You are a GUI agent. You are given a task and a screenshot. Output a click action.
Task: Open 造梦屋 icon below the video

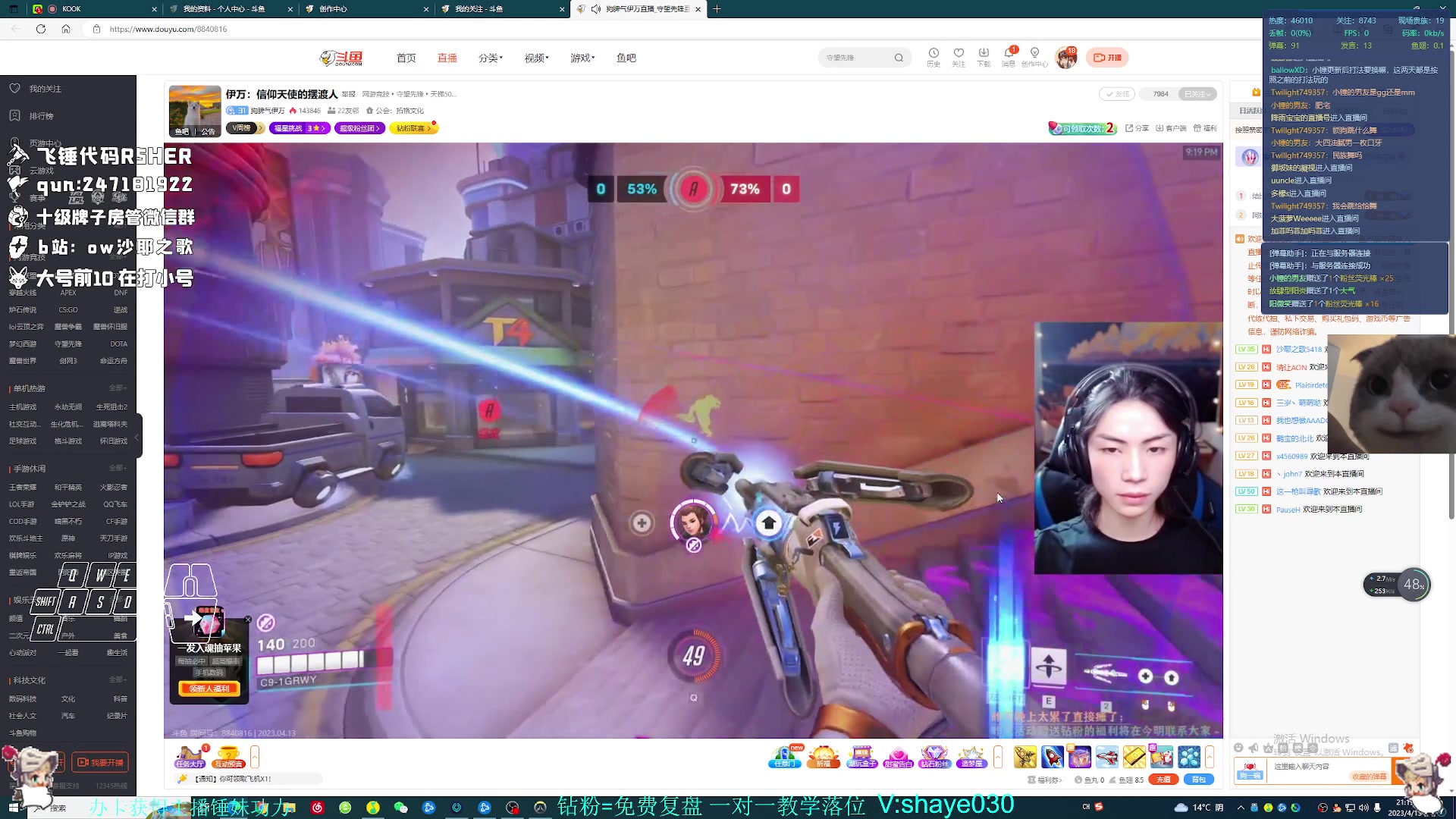pyautogui.click(x=971, y=756)
